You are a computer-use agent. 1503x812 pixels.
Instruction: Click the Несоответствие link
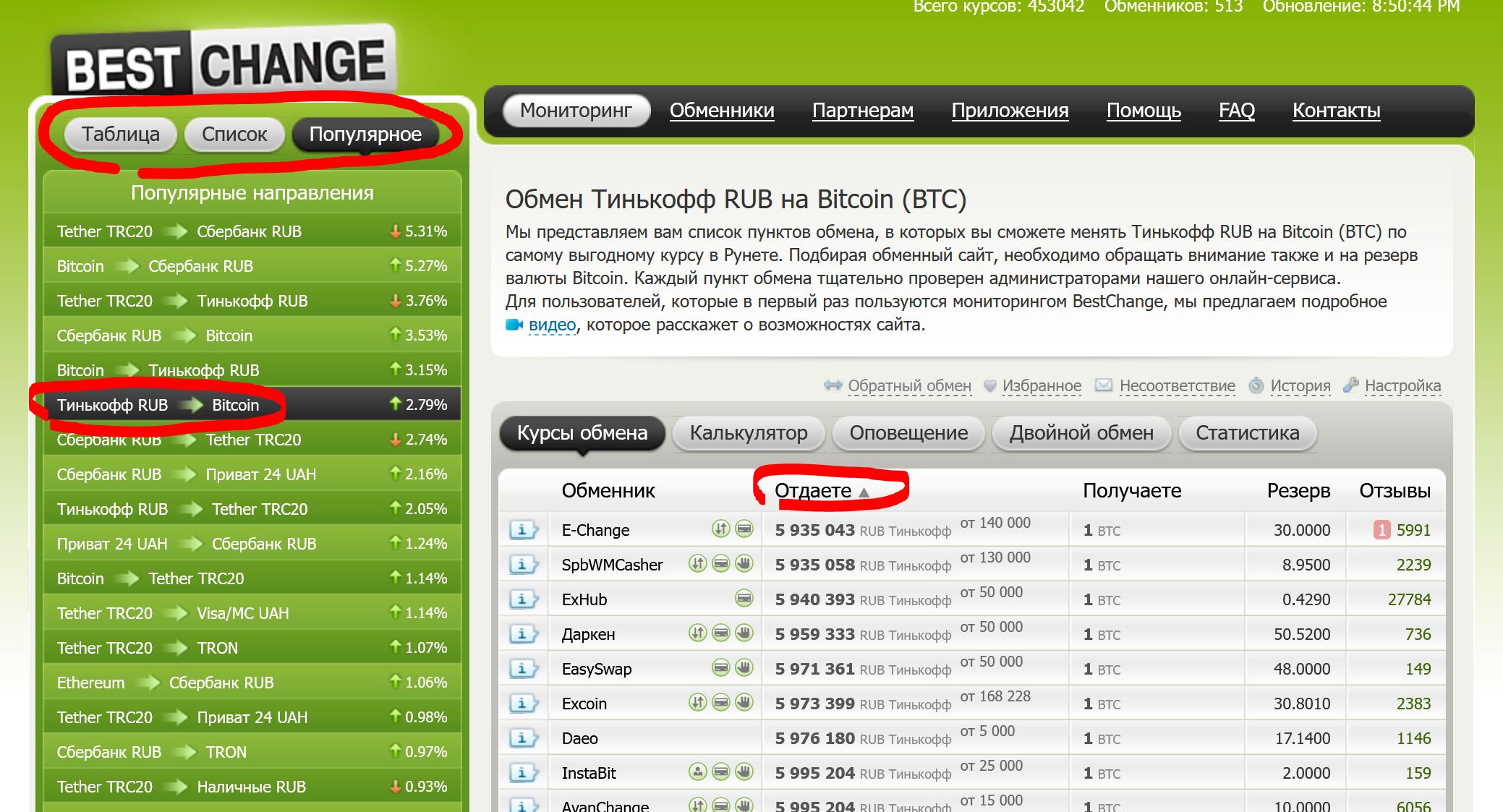[1178, 386]
